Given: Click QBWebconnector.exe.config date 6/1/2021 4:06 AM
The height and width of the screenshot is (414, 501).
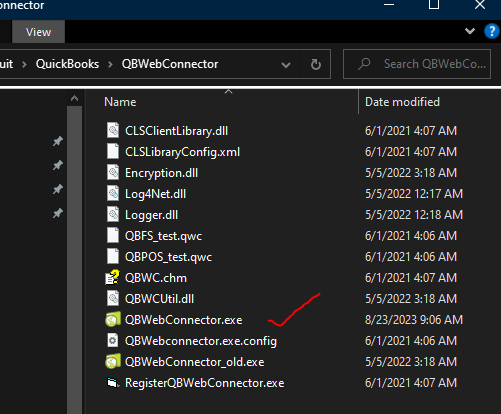Looking at the screenshot, I should [411, 341].
